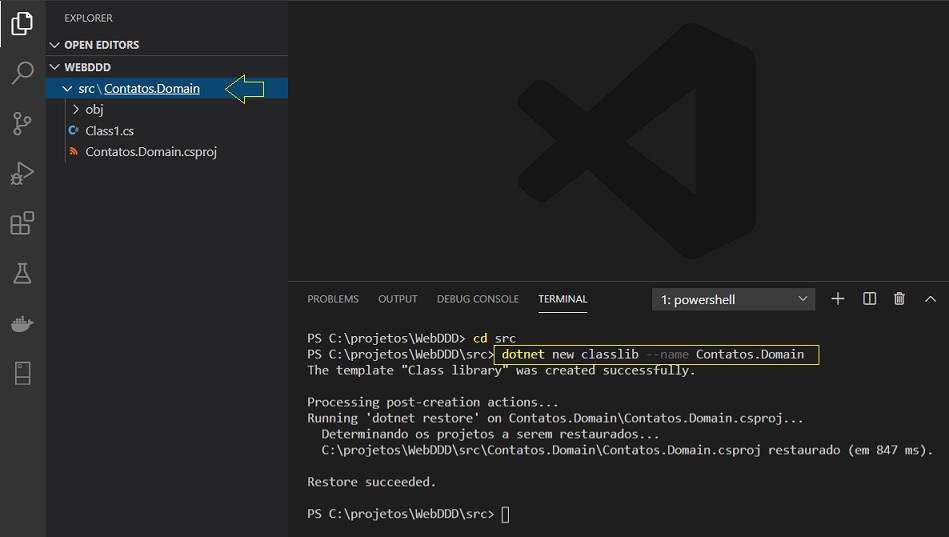The width and height of the screenshot is (949, 537).
Task: Click the bottom notebook icon in activity bar
Action: (22, 373)
